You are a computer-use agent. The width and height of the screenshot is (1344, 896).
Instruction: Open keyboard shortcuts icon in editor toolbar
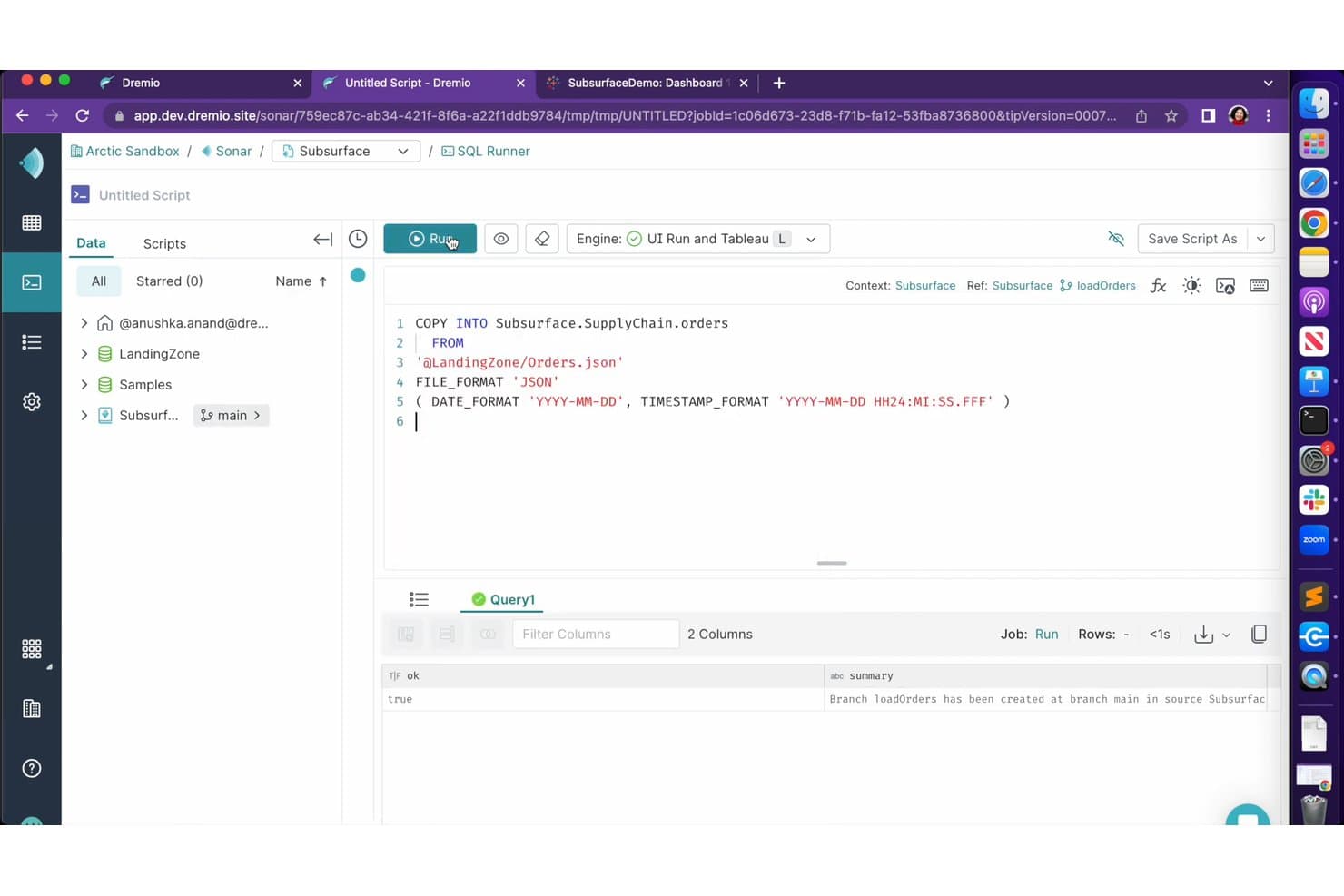[x=1259, y=286]
